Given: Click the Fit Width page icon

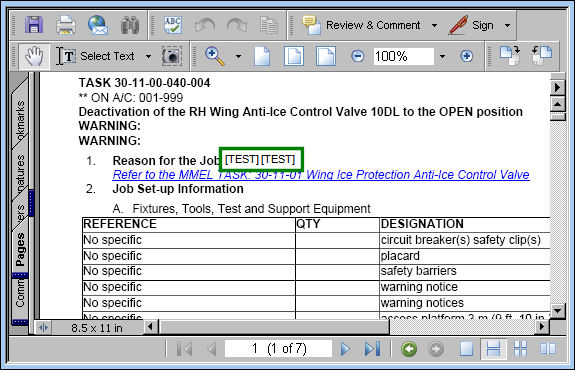Looking at the screenshot, I should [326, 56].
